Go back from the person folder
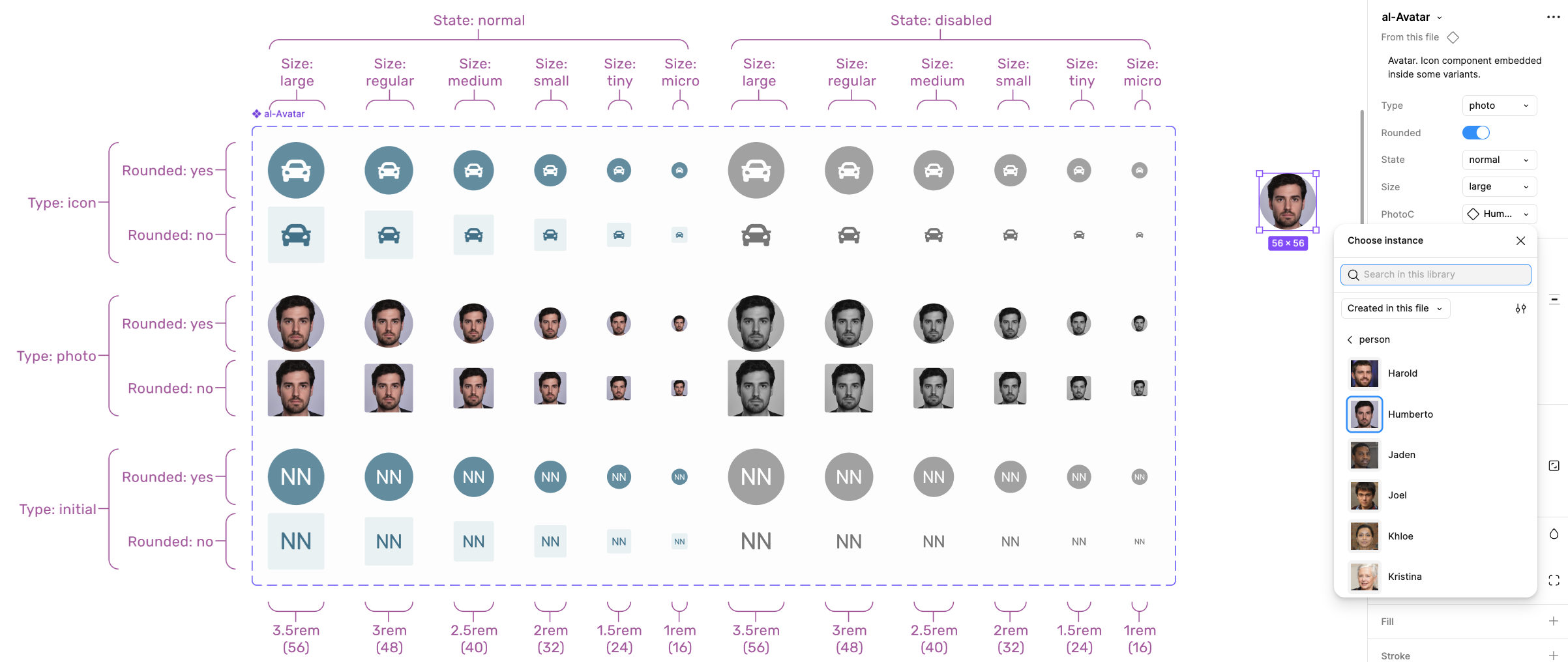Image resolution: width=1568 pixels, height=662 pixels. click(1350, 340)
